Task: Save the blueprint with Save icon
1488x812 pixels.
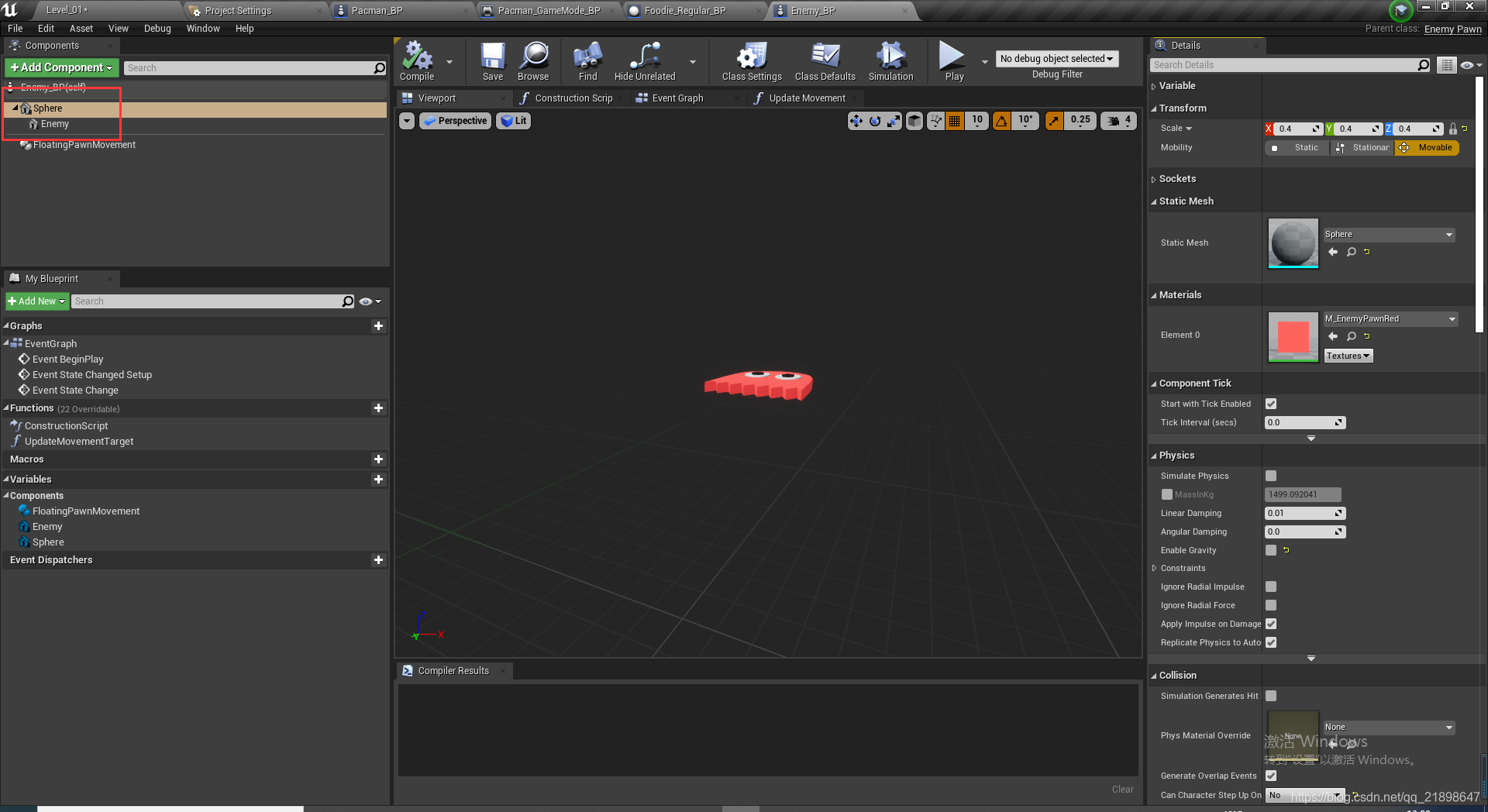Action: 492,61
